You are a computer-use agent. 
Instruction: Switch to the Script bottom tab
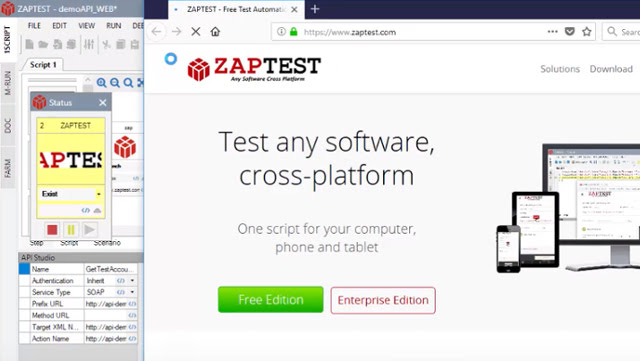point(69,243)
